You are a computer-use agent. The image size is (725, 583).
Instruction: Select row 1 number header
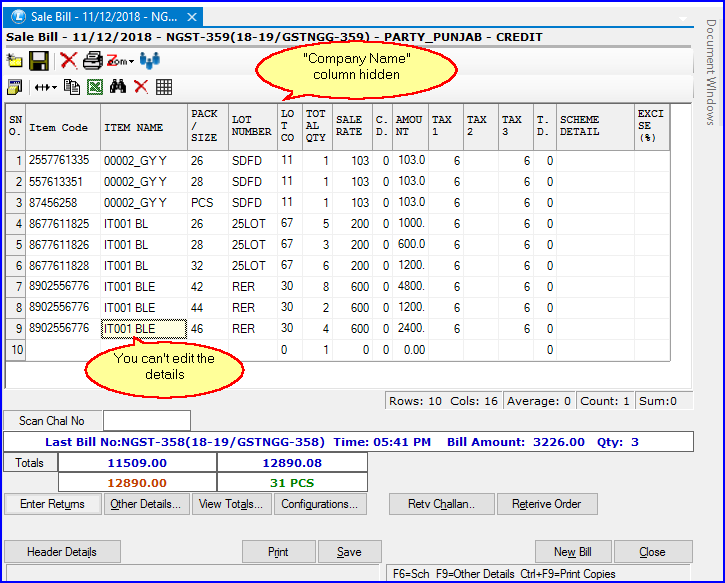coord(16,161)
